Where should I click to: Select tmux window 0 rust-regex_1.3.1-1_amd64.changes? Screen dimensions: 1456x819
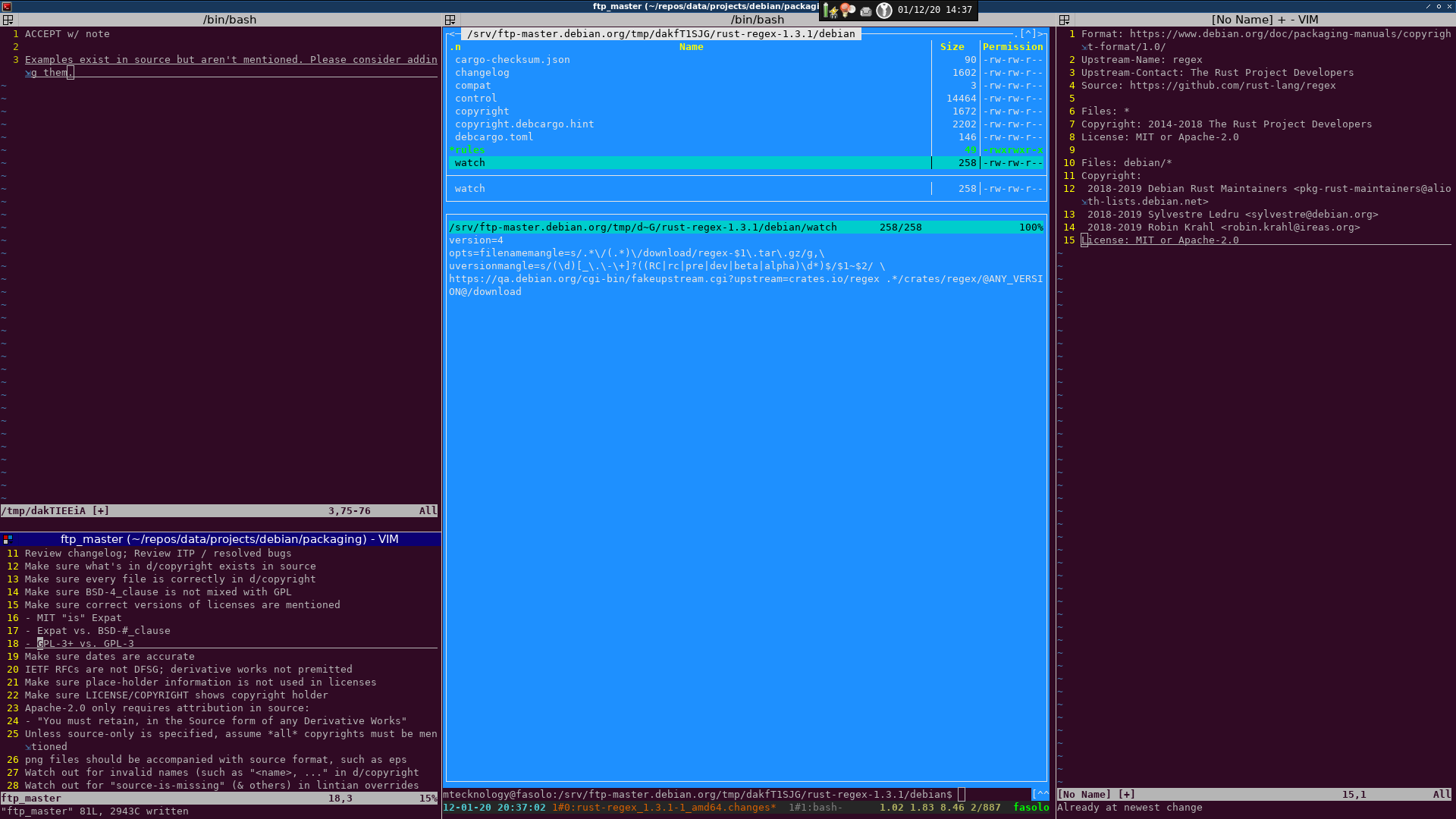tap(664, 808)
